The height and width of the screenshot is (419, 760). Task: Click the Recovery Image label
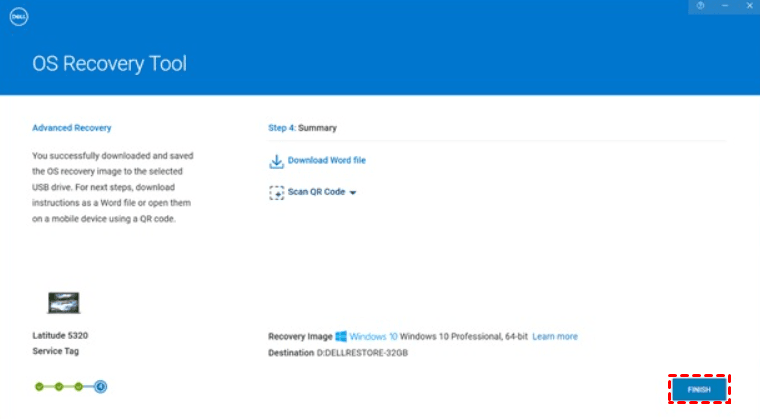(300, 336)
